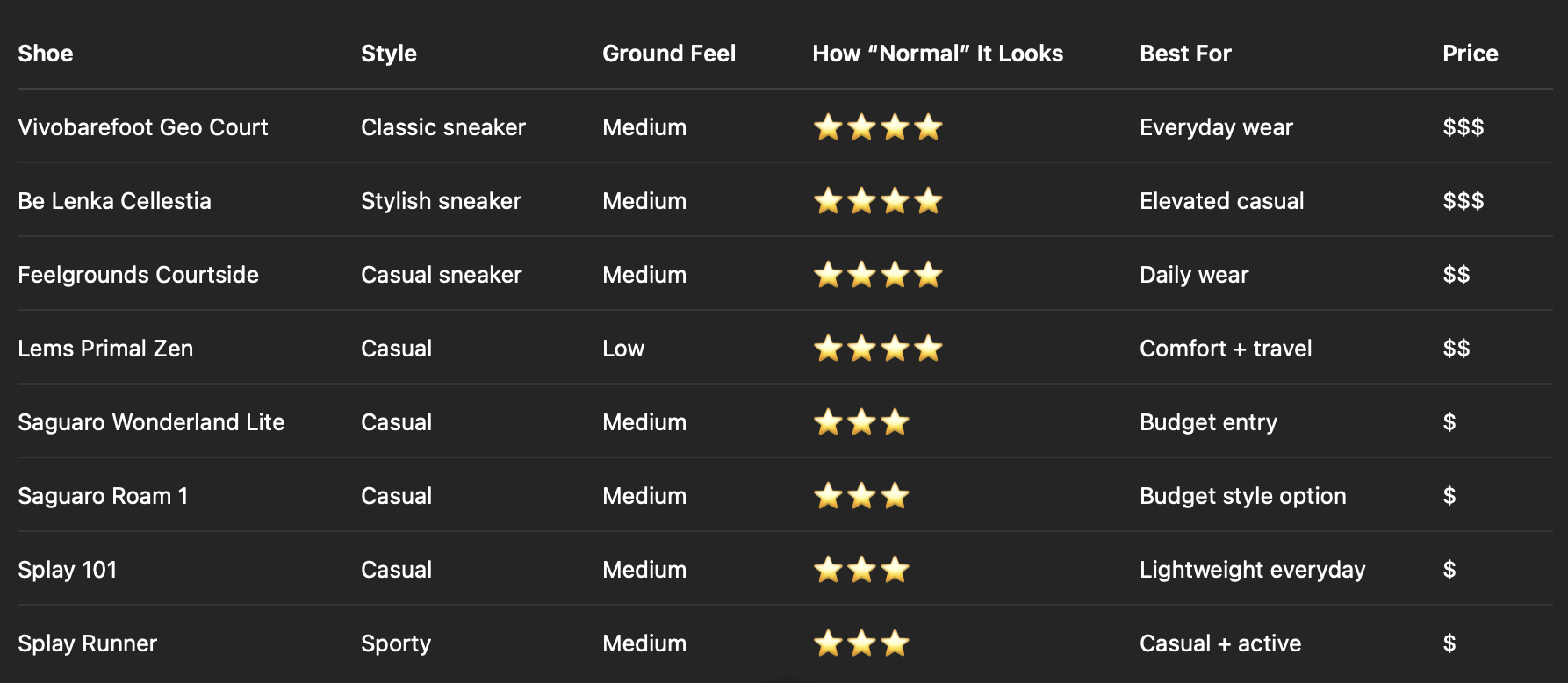This screenshot has height=683, width=1568.
Task: Click the How "Normal" It Looks header
Action: pos(938,54)
